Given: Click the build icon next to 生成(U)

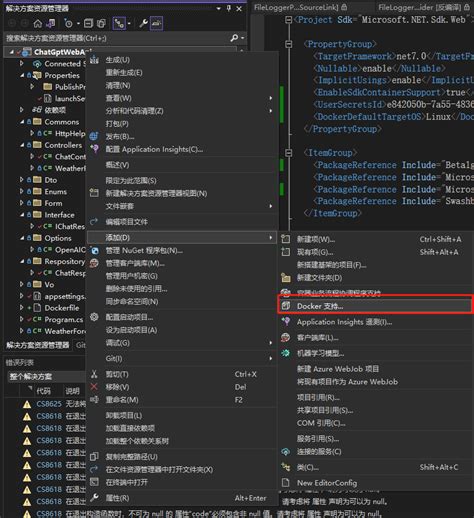Looking at the screenshot, I should pyautogui.click(x=94, y=60).
